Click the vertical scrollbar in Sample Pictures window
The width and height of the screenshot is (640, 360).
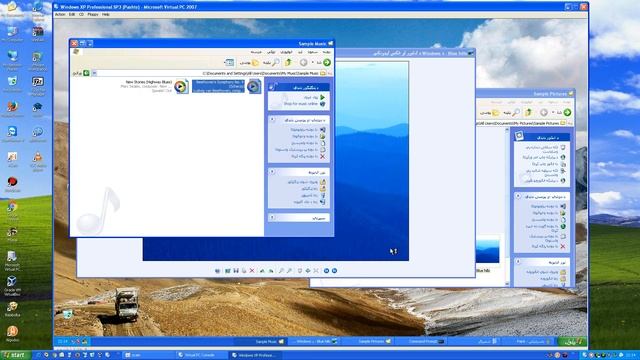pos(507,207)
